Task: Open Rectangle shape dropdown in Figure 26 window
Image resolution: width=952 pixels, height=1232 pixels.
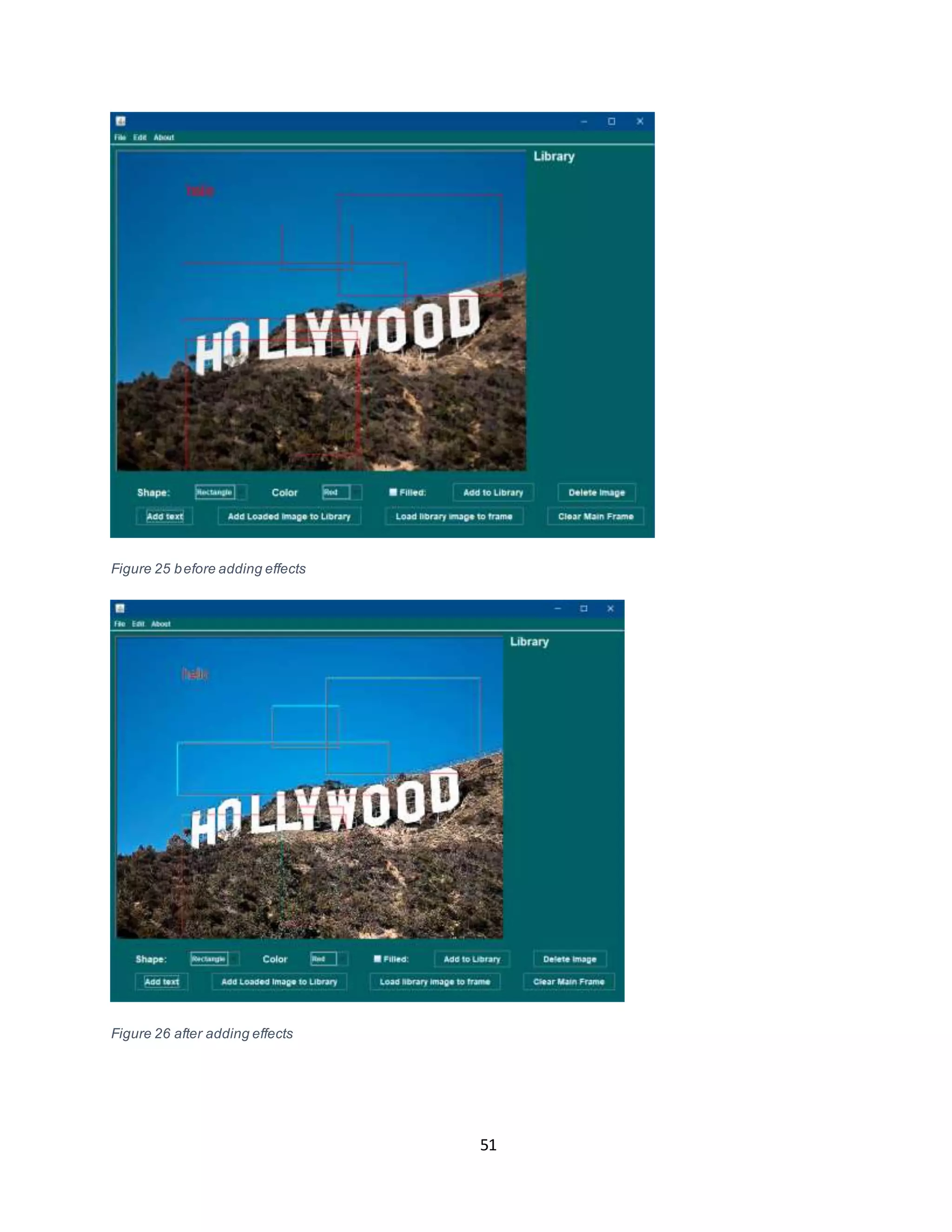Action: [214, 959]
